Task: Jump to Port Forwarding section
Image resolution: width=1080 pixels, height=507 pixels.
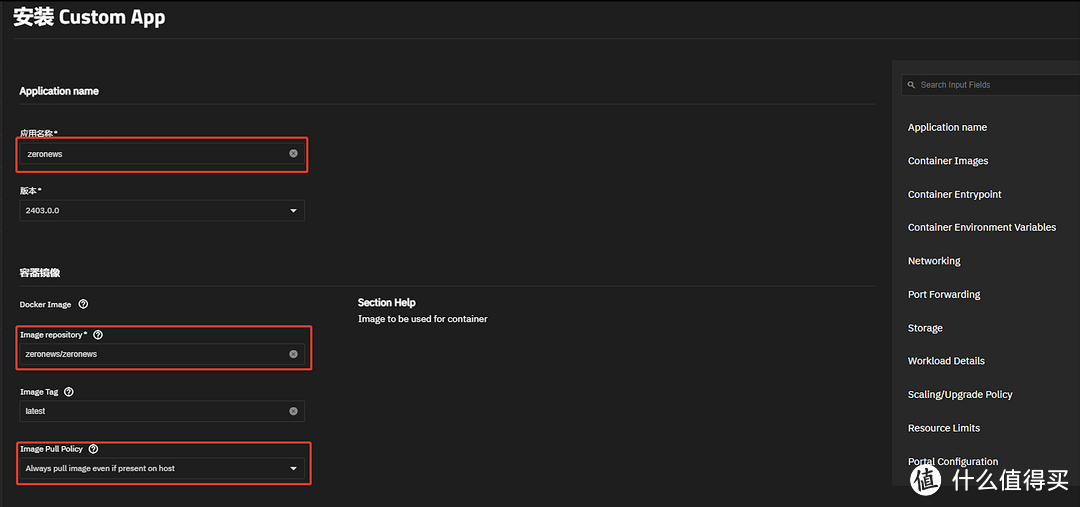Action: pos(943,295)
